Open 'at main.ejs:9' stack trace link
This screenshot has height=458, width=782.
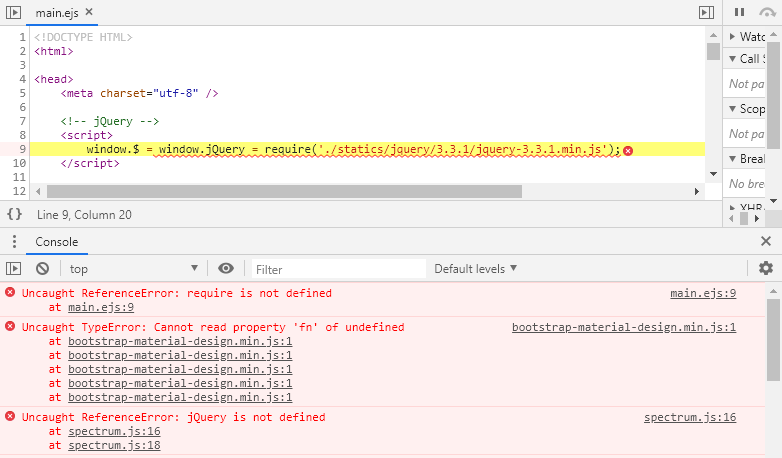(101, 307)
